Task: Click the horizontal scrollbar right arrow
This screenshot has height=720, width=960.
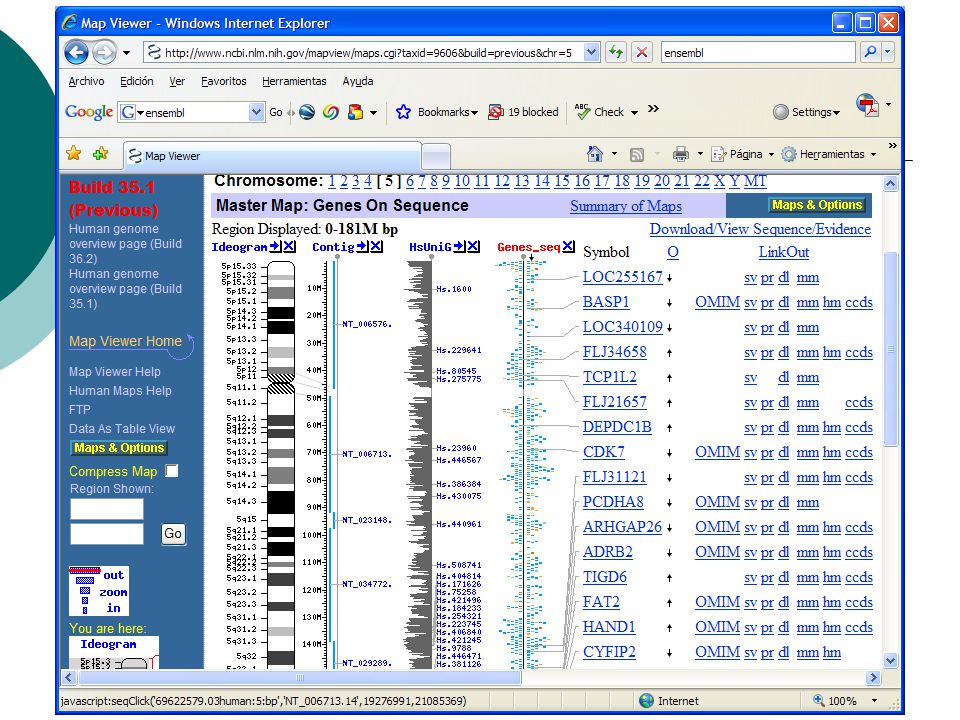Action: pos(873,677)
